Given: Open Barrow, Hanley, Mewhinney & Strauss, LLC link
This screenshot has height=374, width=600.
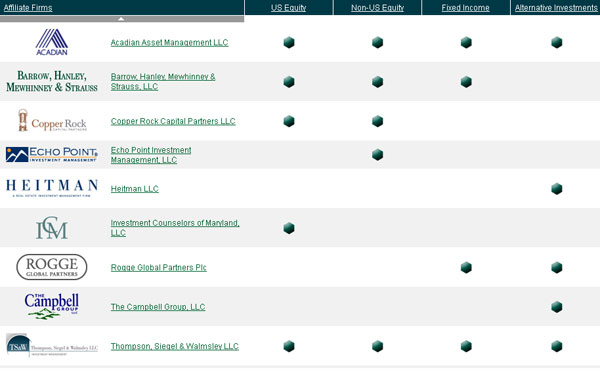Looking at the screenshot, I should pyautogui.click(x=163, y=82).
